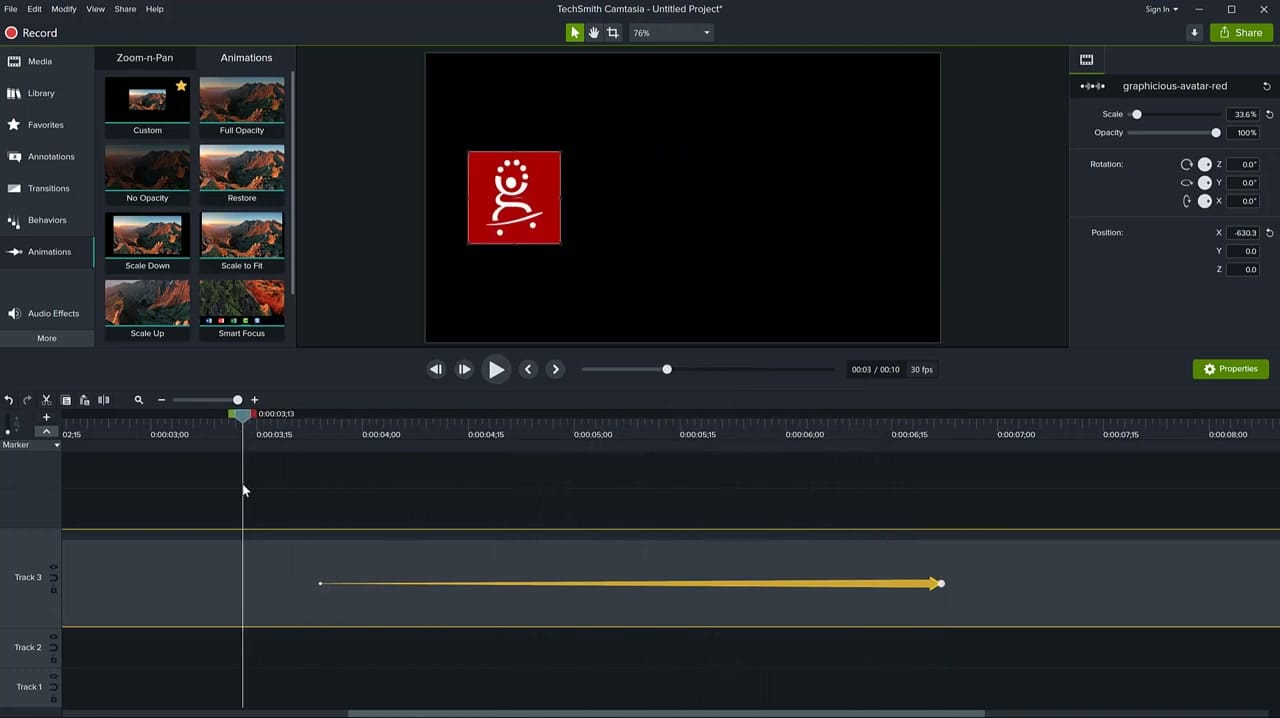This screenshot has height=718, width=1280.
Task: Select the Edit arrow tool
Action: pyautogui.click(x=574, y=32)
